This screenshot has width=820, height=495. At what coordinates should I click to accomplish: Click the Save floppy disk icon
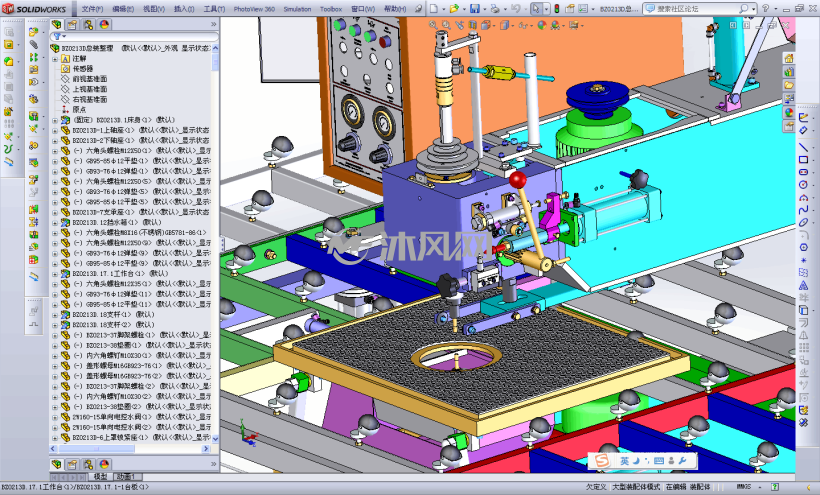(474, 9)
